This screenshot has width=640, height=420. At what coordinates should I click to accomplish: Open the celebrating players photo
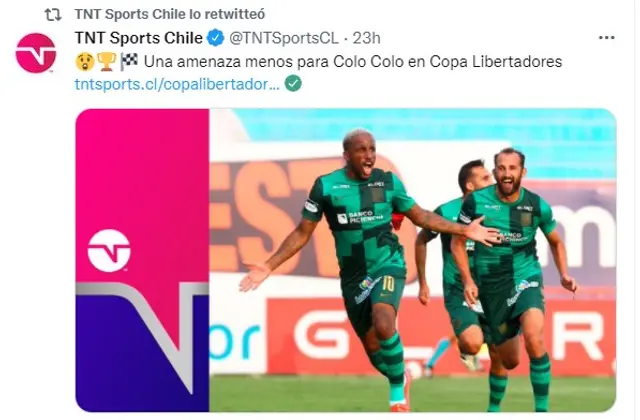point(412,260)
